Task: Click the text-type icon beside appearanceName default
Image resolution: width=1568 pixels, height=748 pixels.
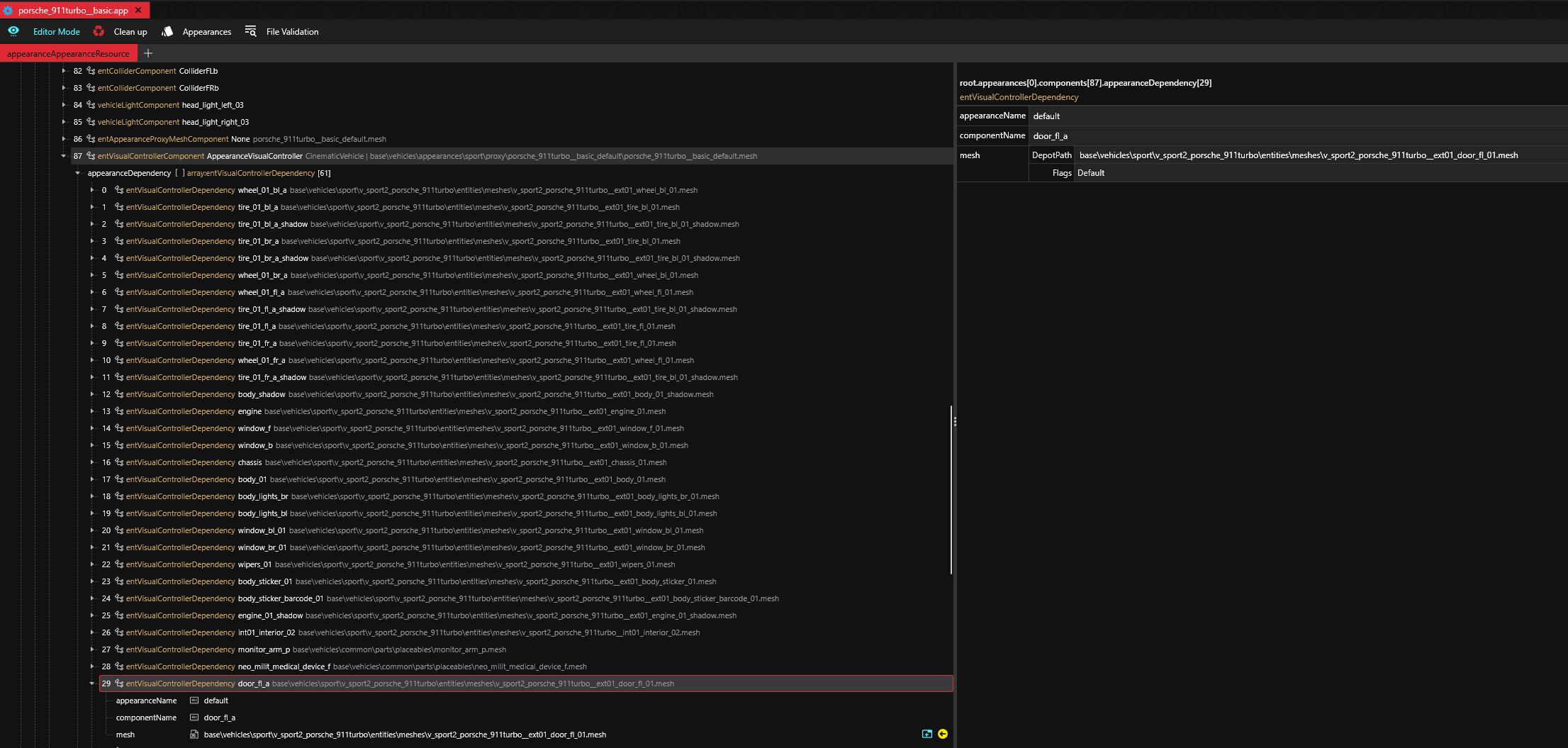Action: [194, 700]
